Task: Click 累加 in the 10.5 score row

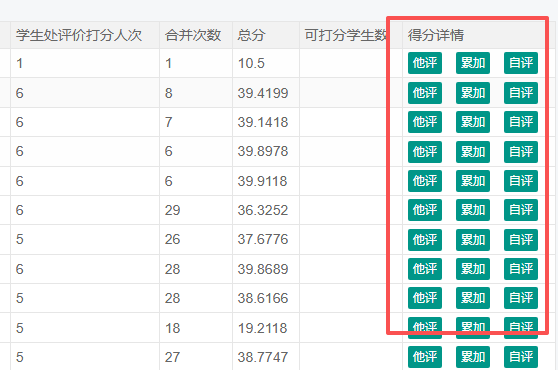Action: (x=473, y=63)
